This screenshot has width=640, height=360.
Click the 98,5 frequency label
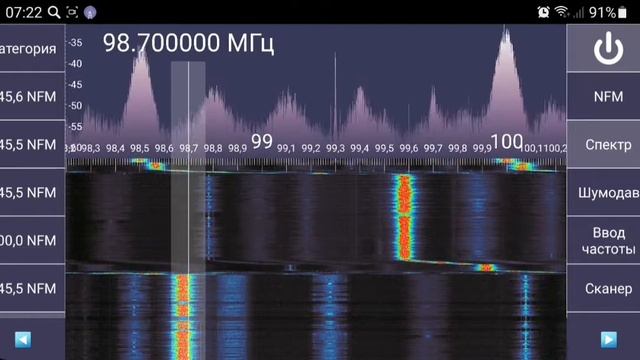(x=140, y=148)
